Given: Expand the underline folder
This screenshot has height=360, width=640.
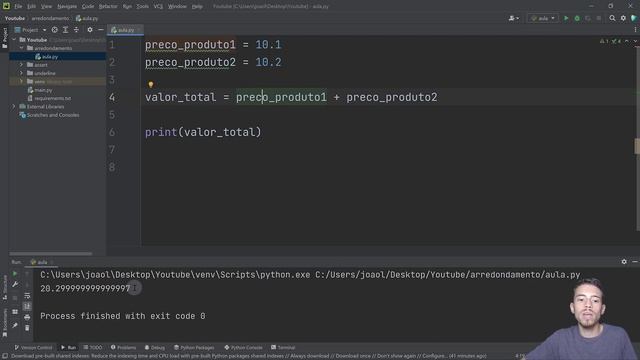Looking at the screenshot, I should click(x=22, y=73).
